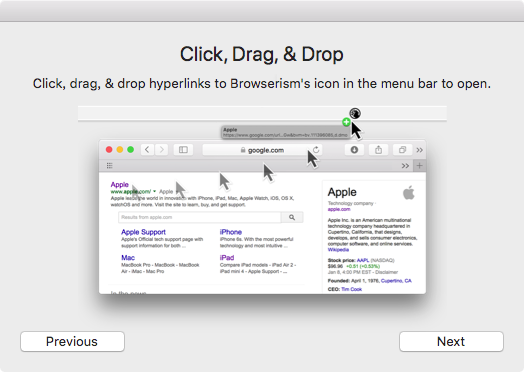The height and width of the screenshot is (372, 524).
Task: Open the show all tabs icon
Action: click(402, 150)
